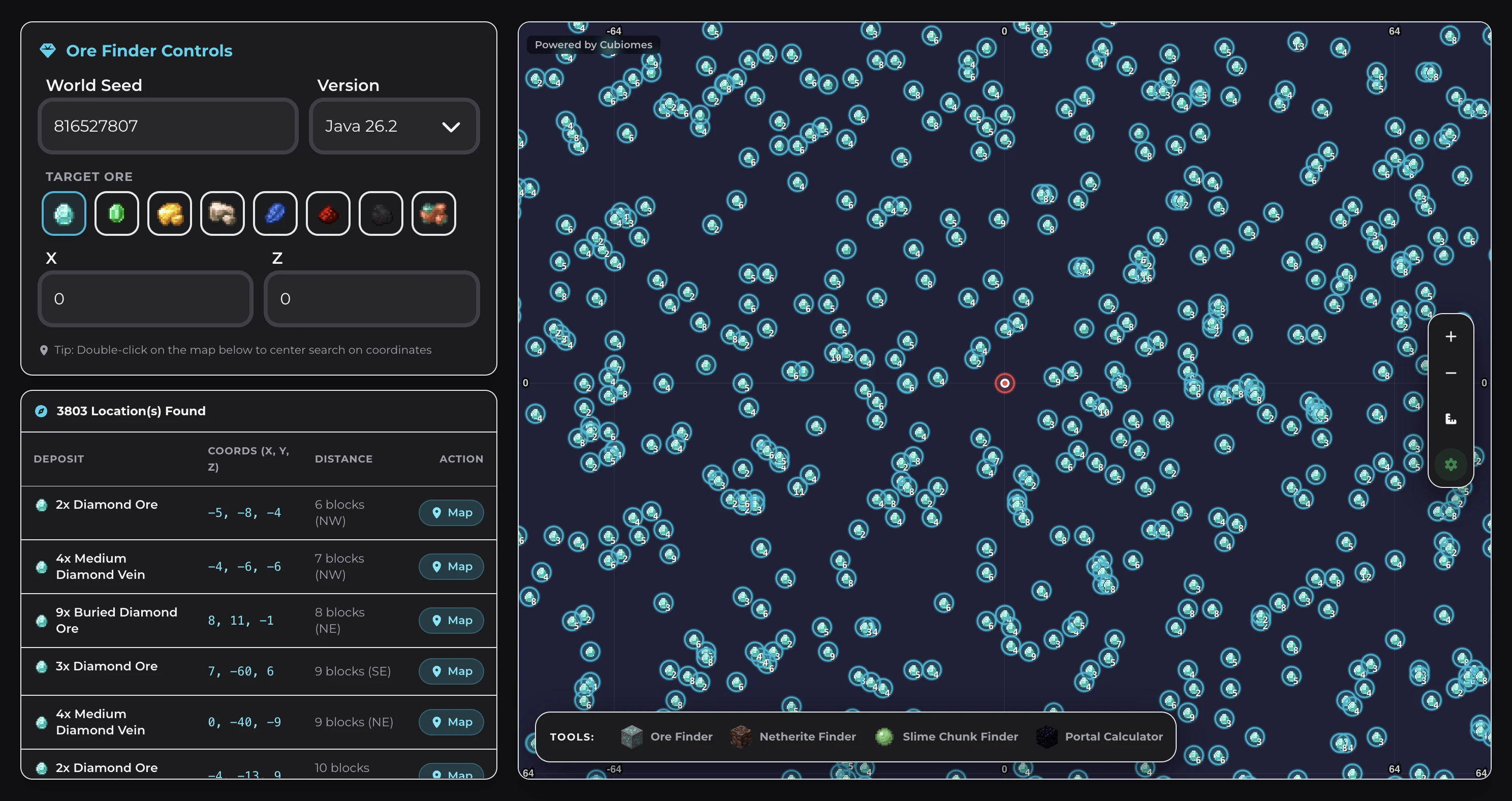Click the COORDS (X, Y, Z) column header

point(248,459)
